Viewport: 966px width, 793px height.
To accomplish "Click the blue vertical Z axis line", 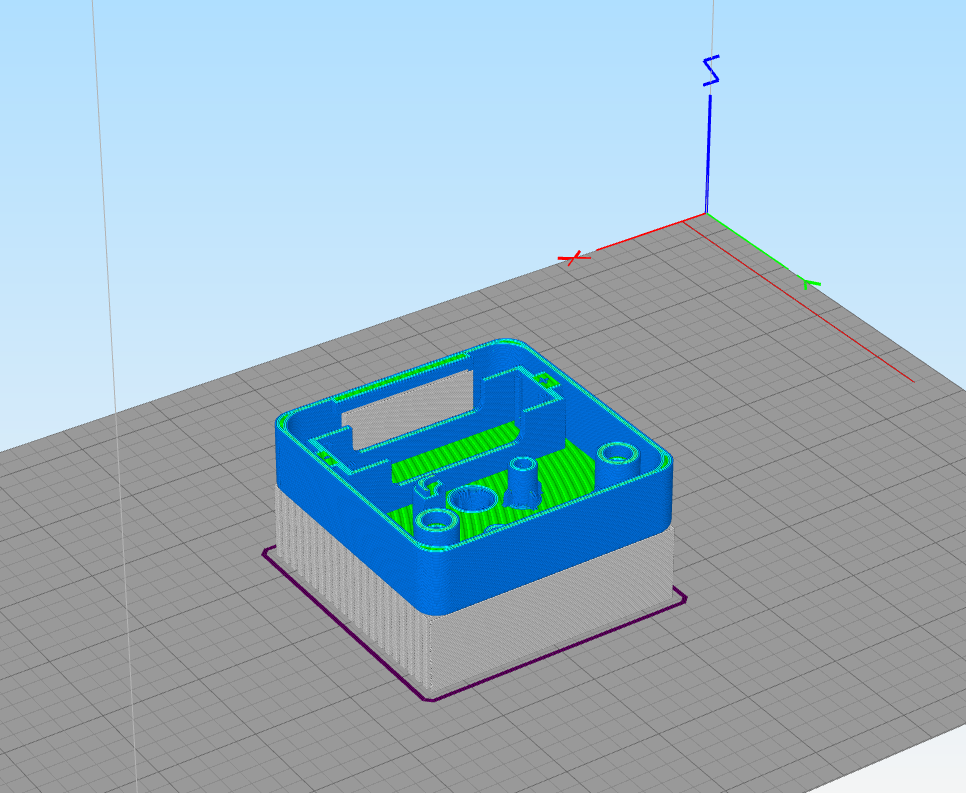I will (708, 154).
